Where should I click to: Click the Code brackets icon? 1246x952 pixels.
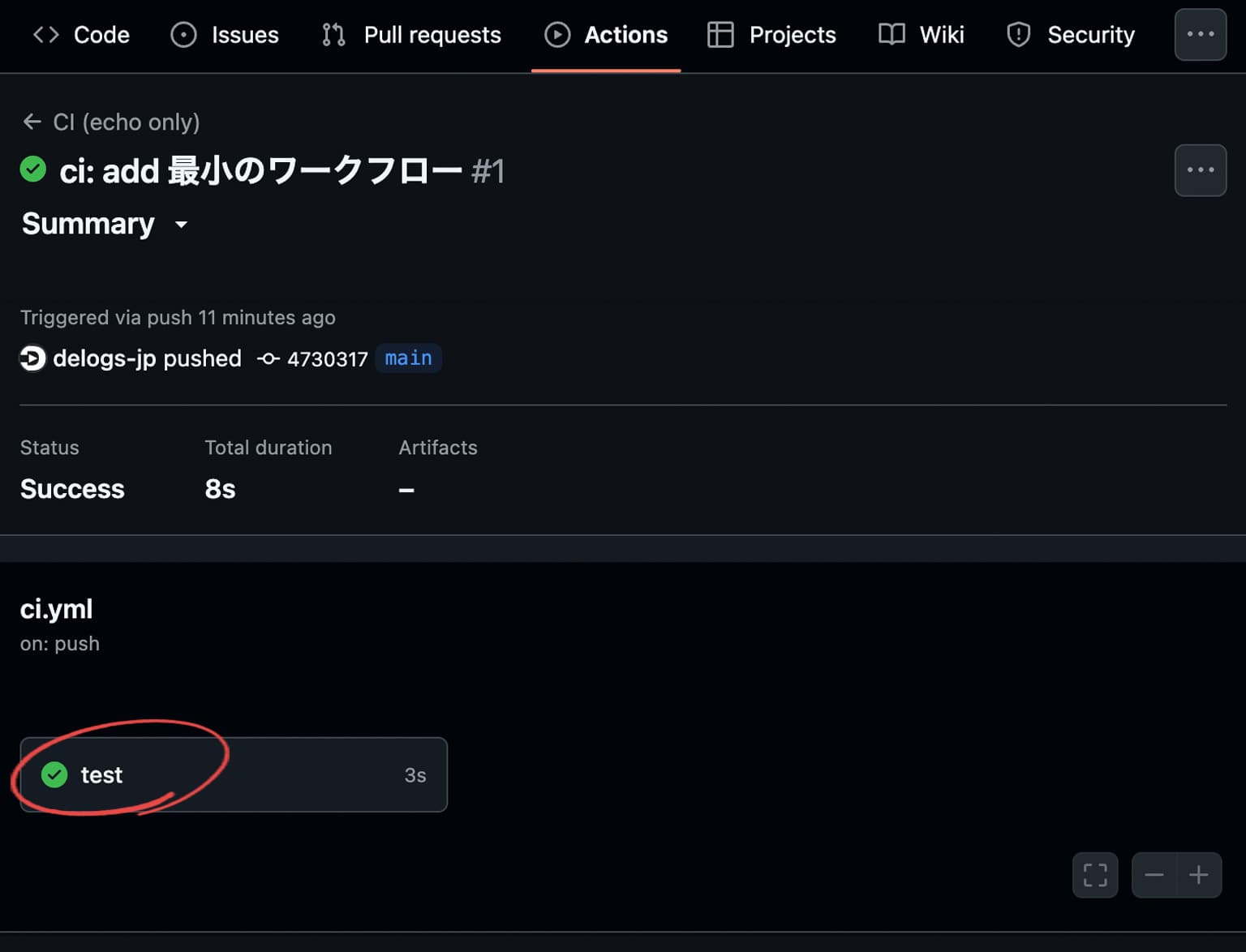click(46, 35)
